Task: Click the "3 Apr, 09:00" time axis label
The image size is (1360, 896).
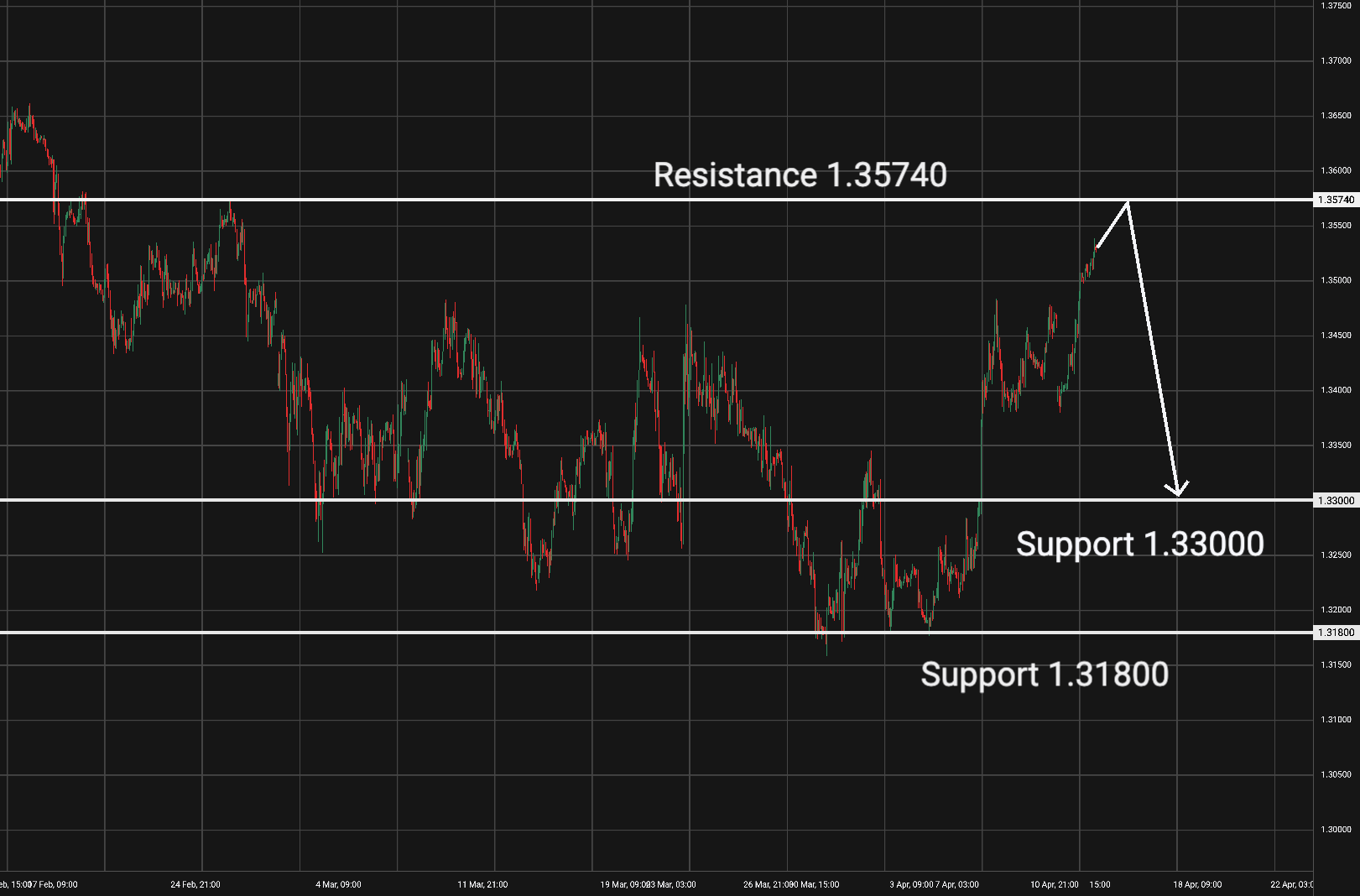Action: [911, 884]
